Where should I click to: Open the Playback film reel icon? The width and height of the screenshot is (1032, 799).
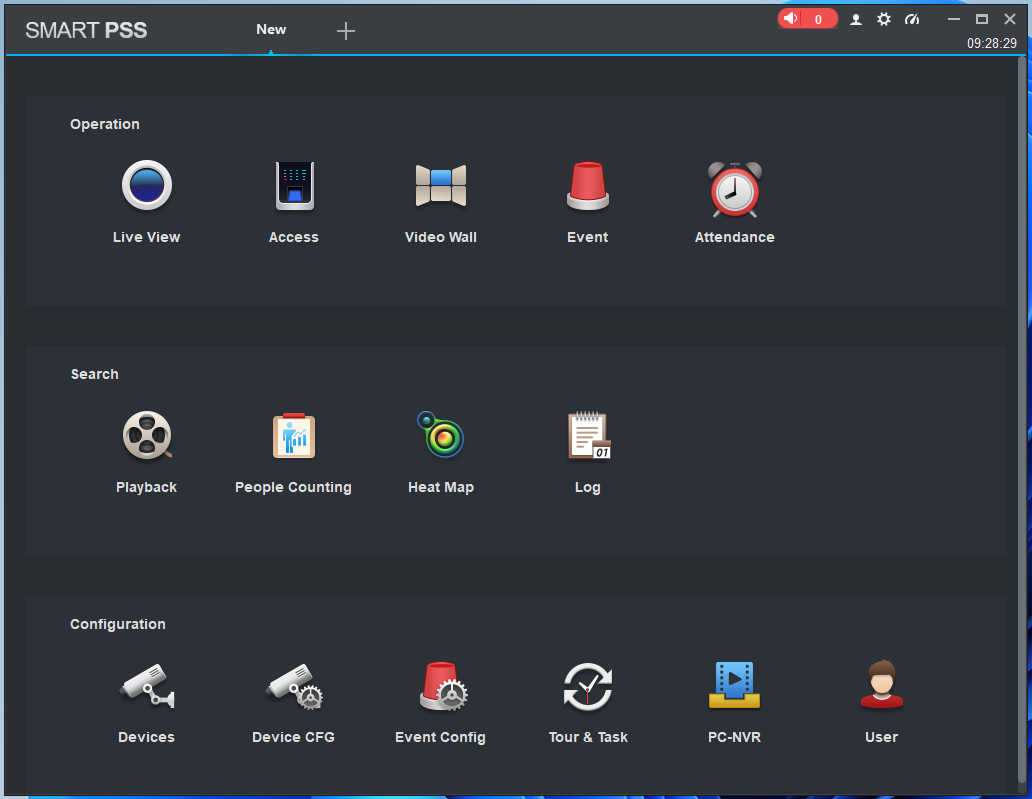147,437
